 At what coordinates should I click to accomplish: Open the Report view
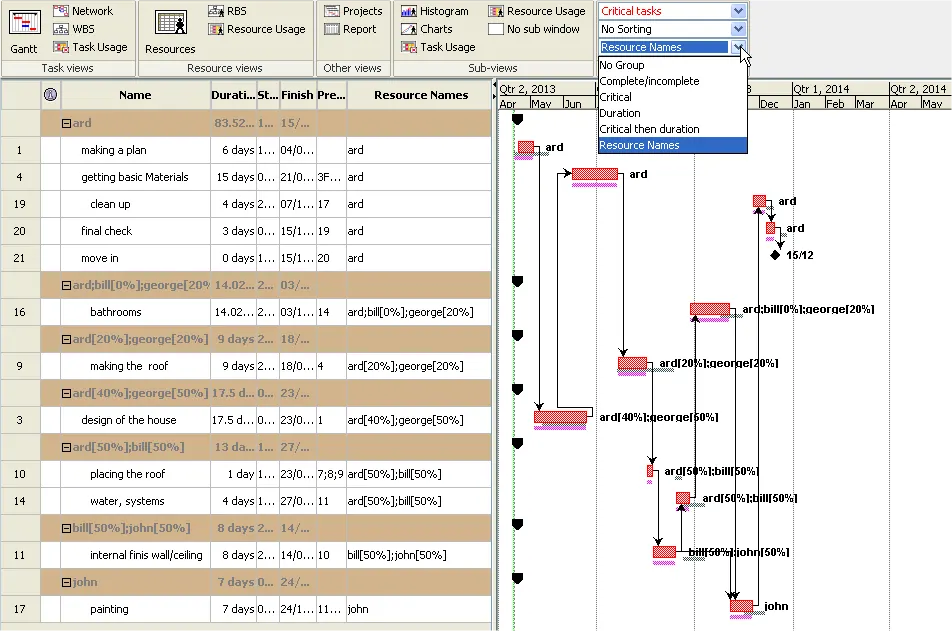(x=350, y=29)
